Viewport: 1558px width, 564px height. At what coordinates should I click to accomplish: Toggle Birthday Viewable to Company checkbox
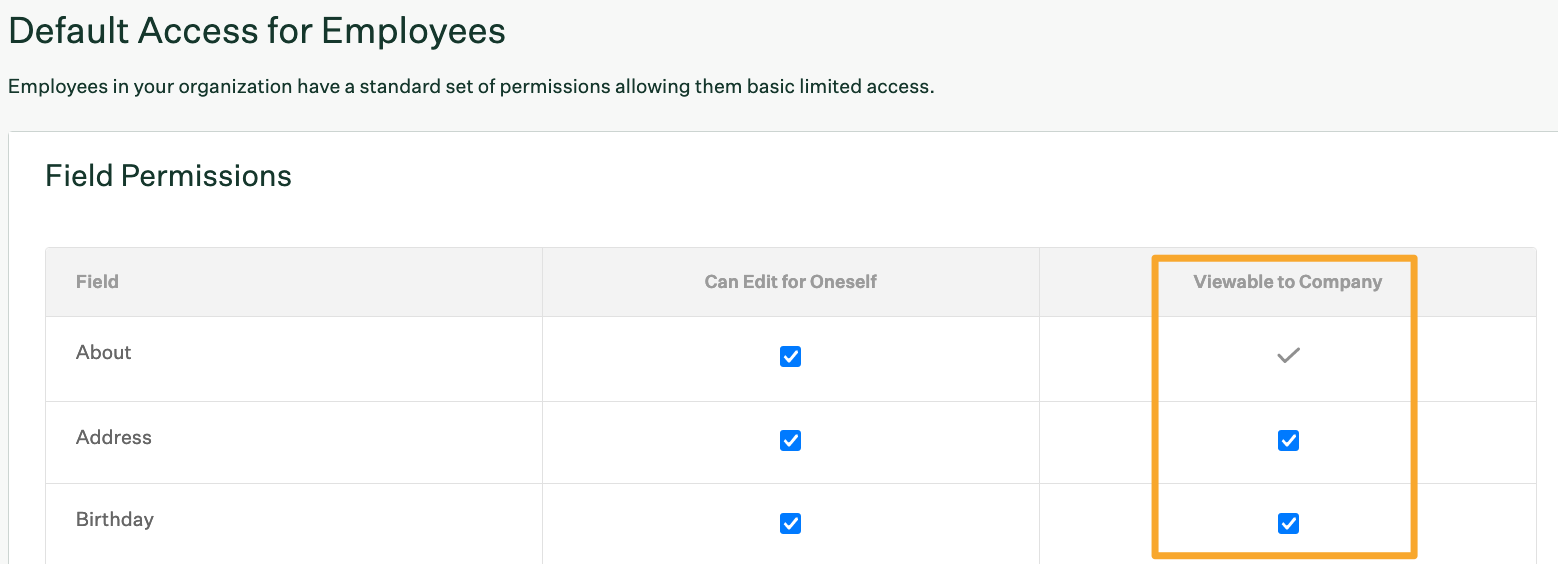click(1288, 523)
